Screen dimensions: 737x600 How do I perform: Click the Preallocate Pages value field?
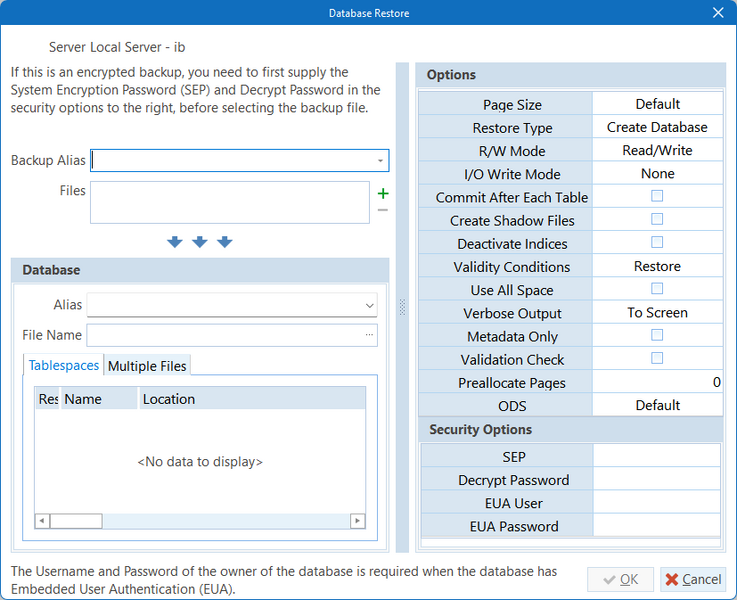coord(658,382)
